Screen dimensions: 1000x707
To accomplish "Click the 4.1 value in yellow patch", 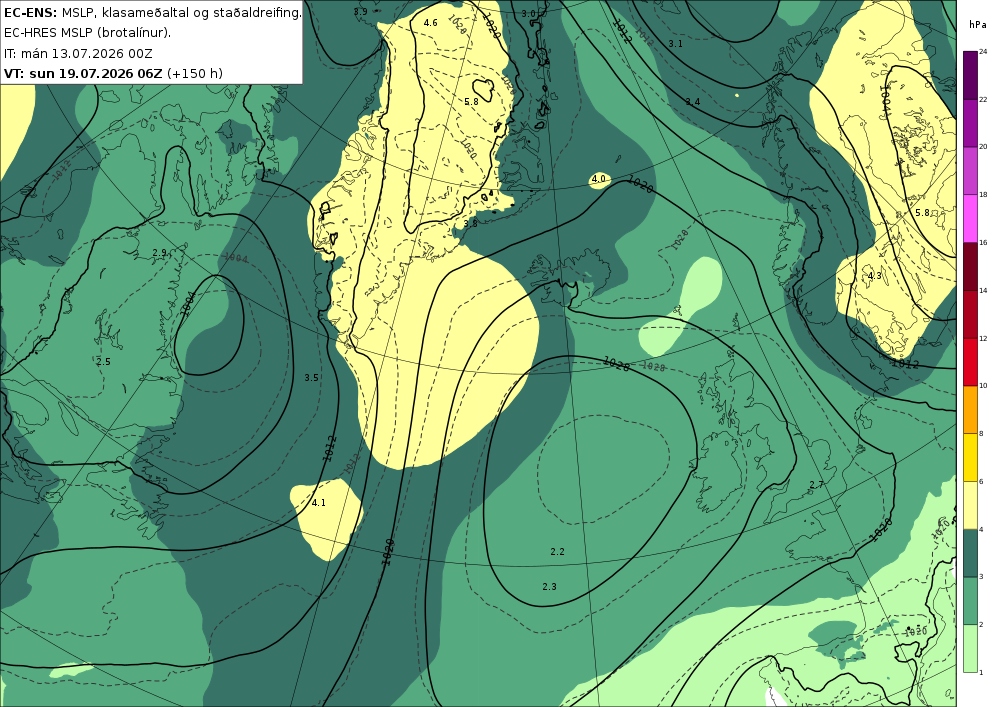I will (319, 502).
